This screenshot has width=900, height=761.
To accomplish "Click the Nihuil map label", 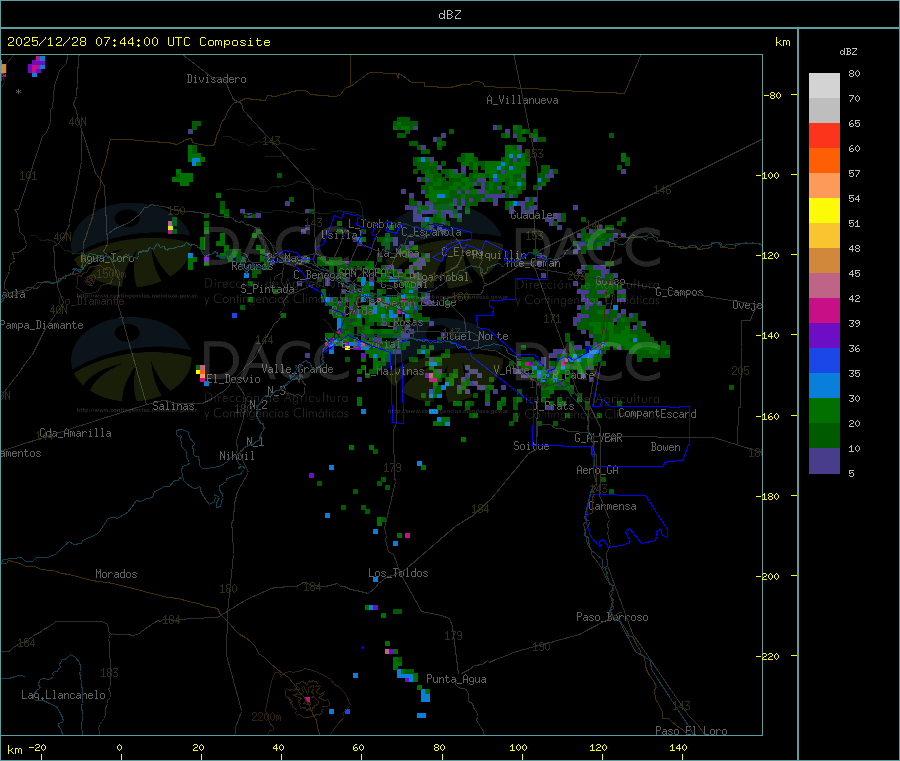I will [x=236, y=456].
